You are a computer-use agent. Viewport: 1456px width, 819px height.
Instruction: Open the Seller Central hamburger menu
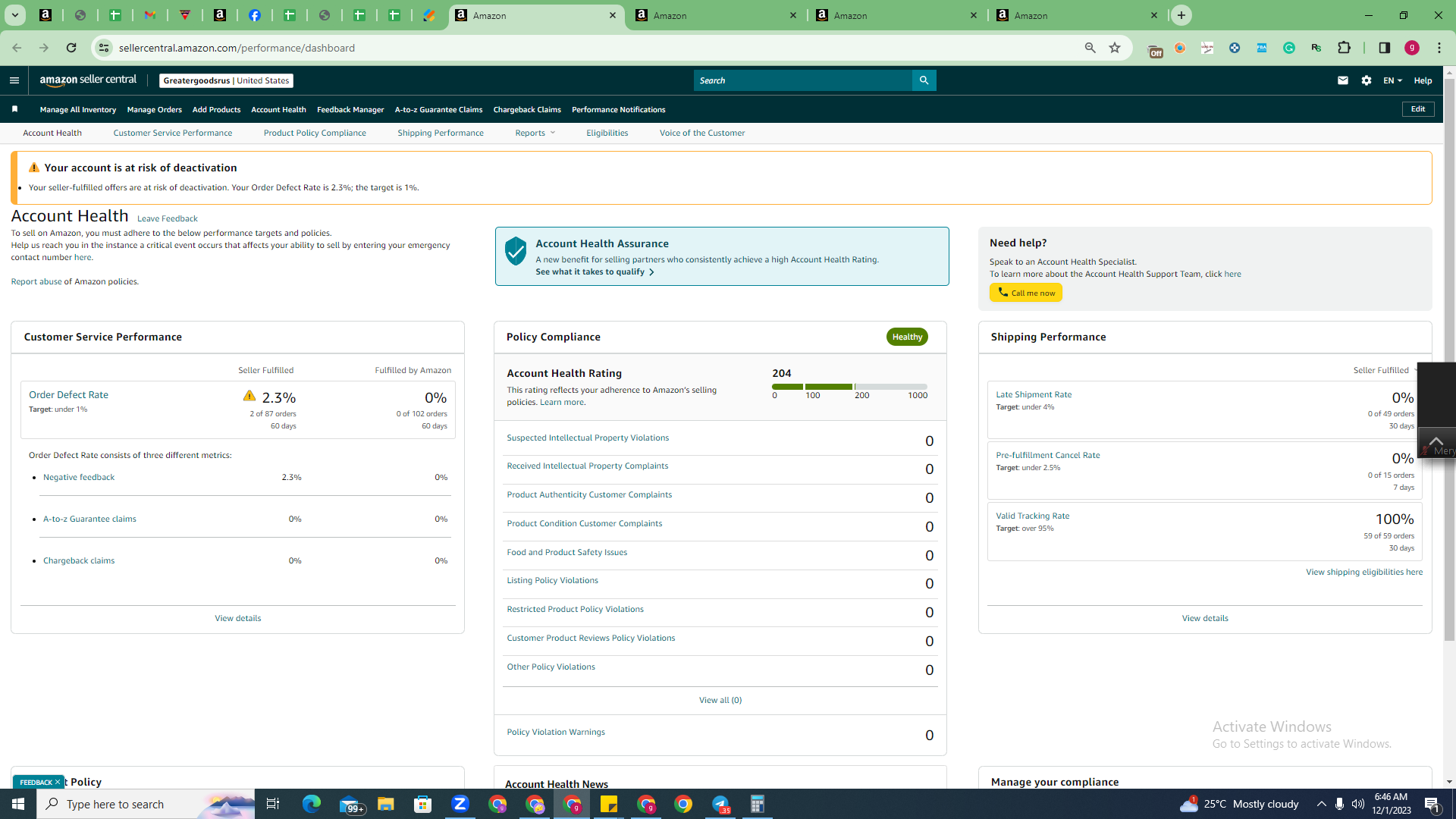14,80
